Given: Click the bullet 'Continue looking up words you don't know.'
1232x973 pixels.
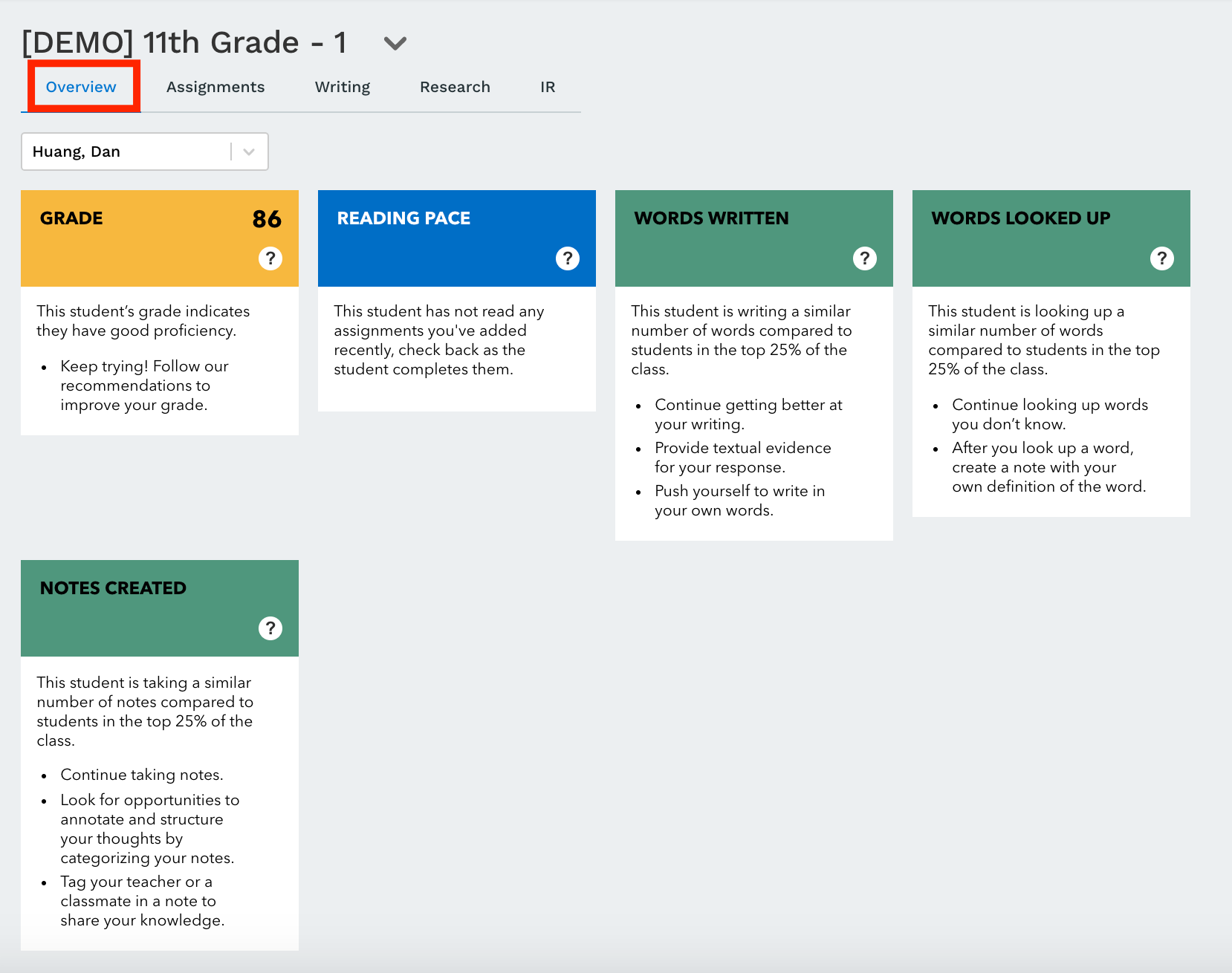Looking at the screenshot, I should [x=1050, y=414].
